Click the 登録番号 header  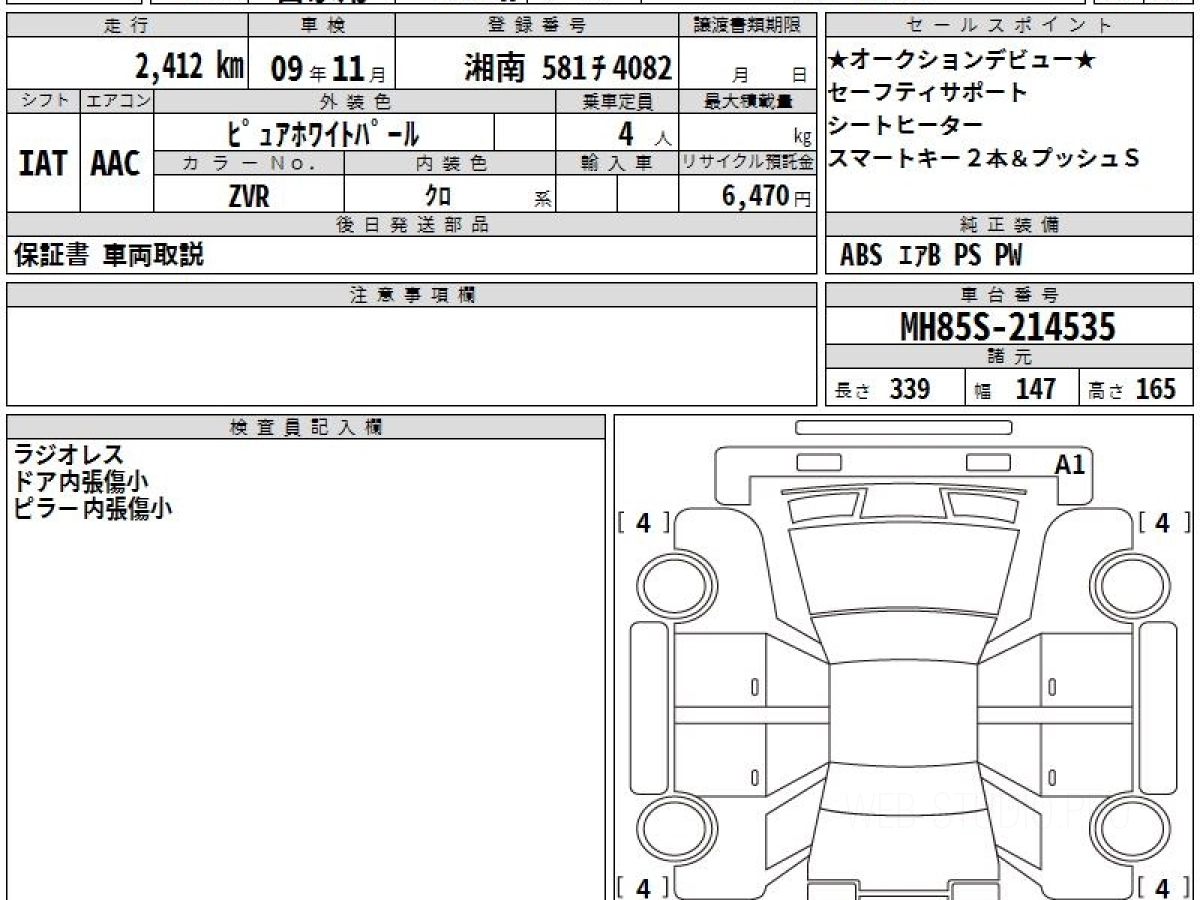pyautogui.click(x=538, y=26)
